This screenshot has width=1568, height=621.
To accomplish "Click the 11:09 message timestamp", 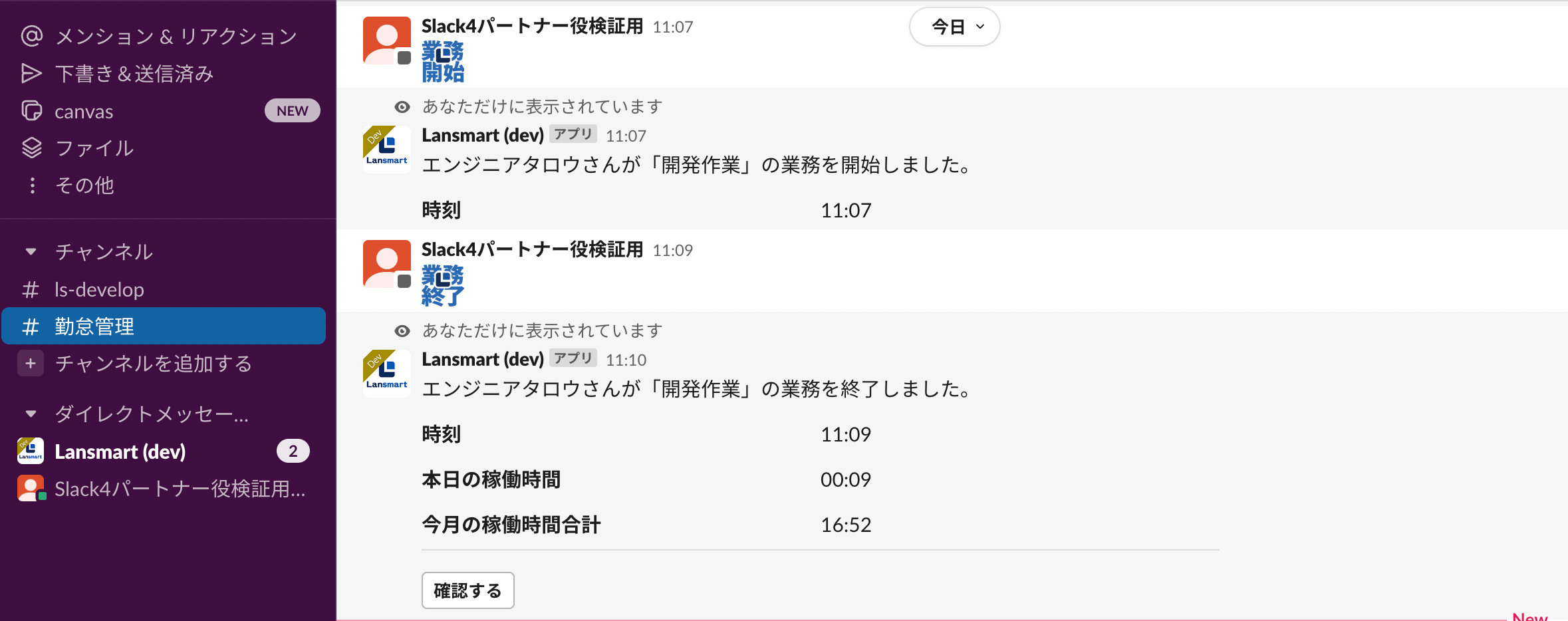I will (x=672, y=251).
